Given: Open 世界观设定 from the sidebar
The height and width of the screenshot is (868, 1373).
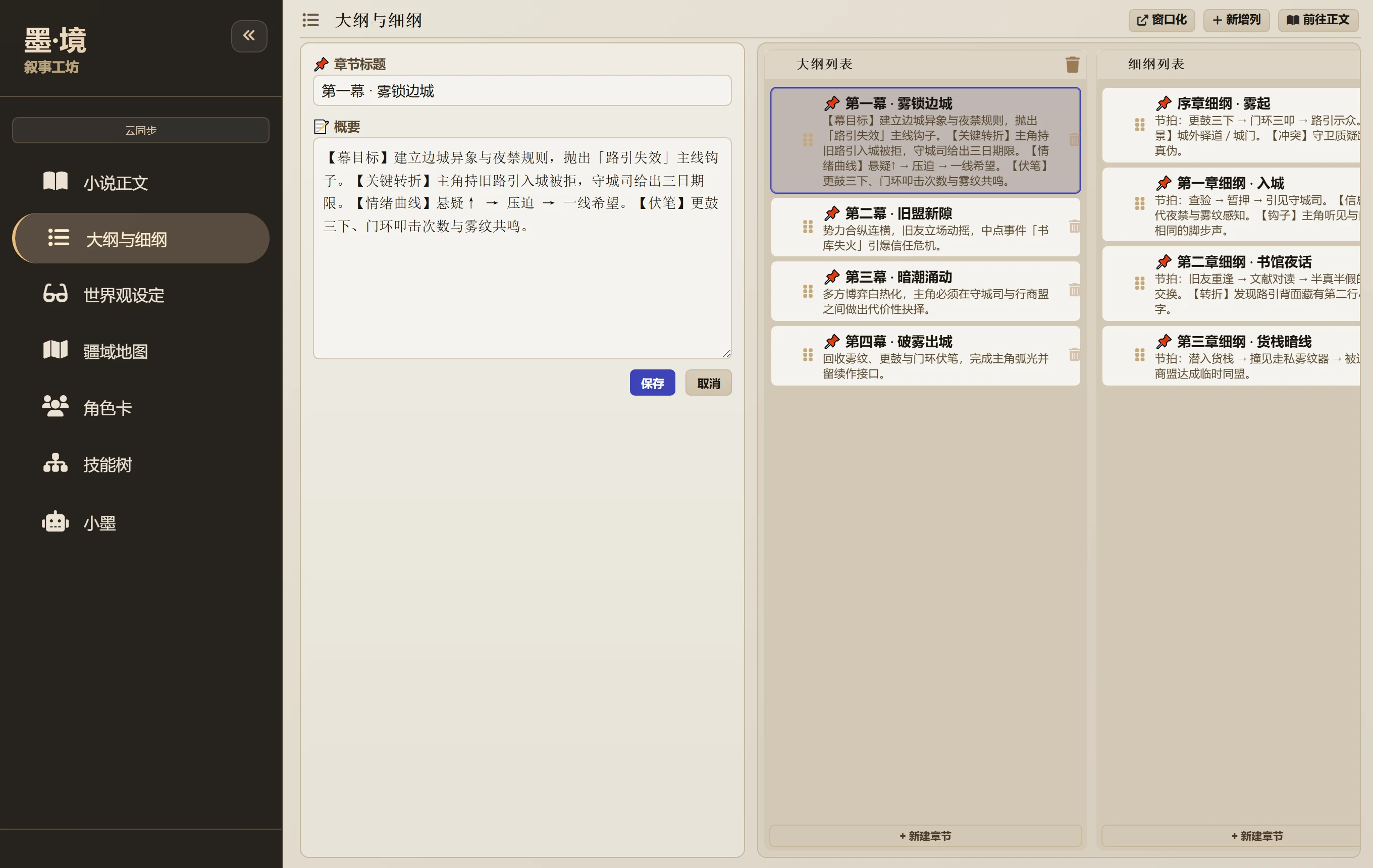Looking at the screenshot, I should tap(141, 295).
